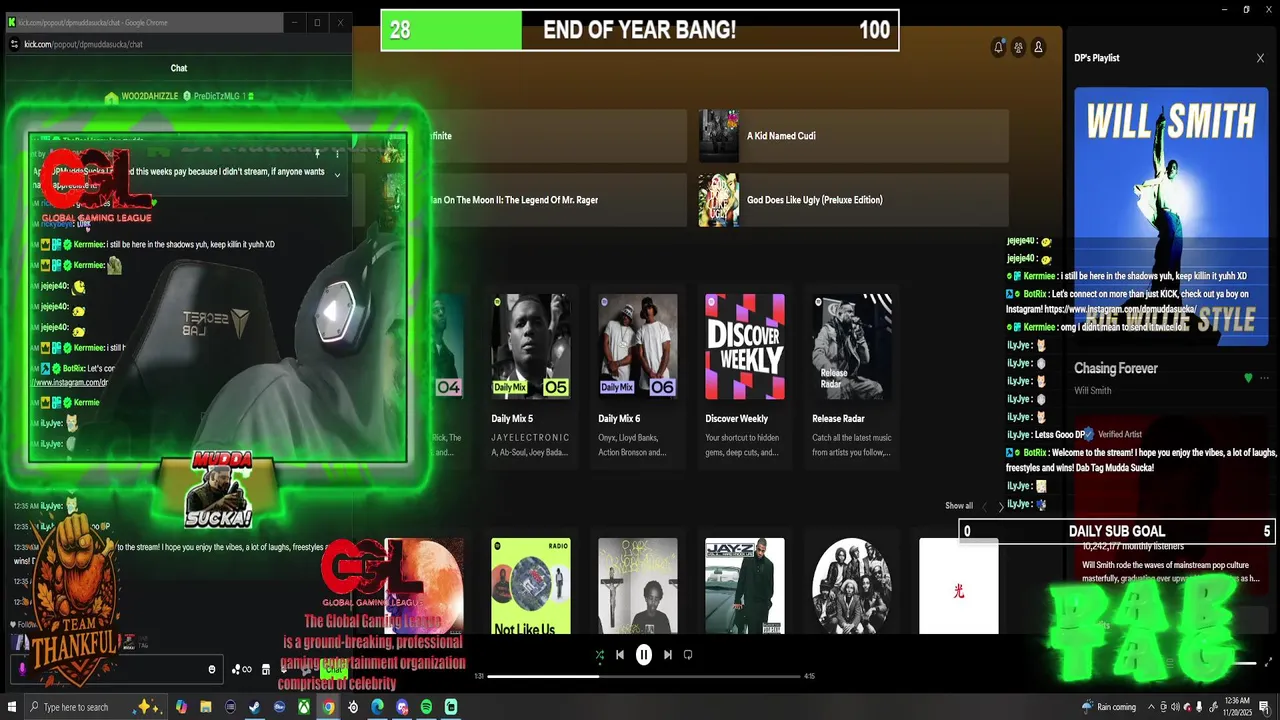The height and width of the screenshot is (720, 1280).
Task: Toggle Spotify shuffle mode
Action: (x=599, y=655)
